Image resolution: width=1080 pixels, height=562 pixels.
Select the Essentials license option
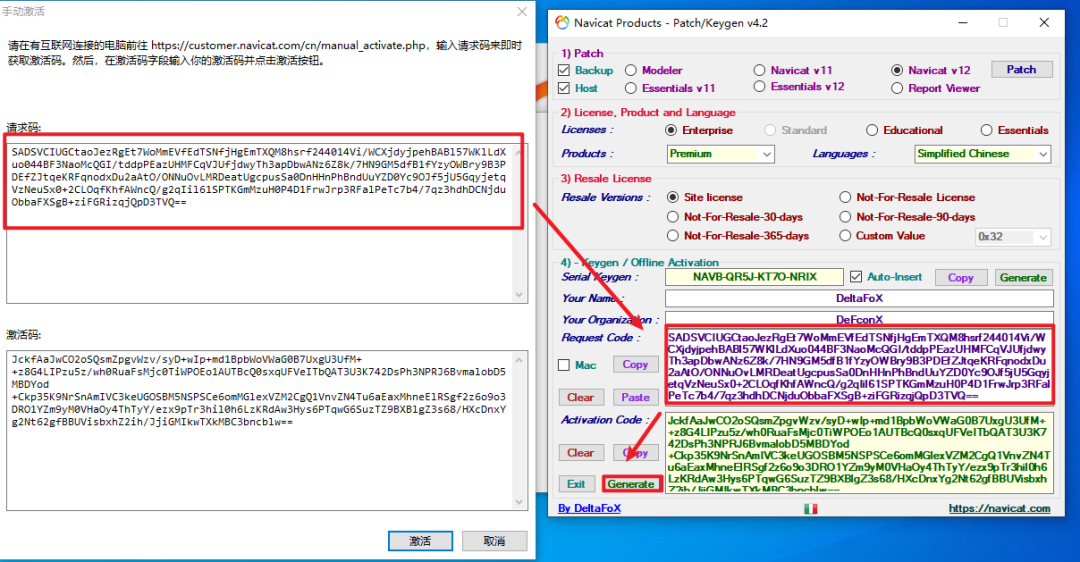(x=986, y=130)
